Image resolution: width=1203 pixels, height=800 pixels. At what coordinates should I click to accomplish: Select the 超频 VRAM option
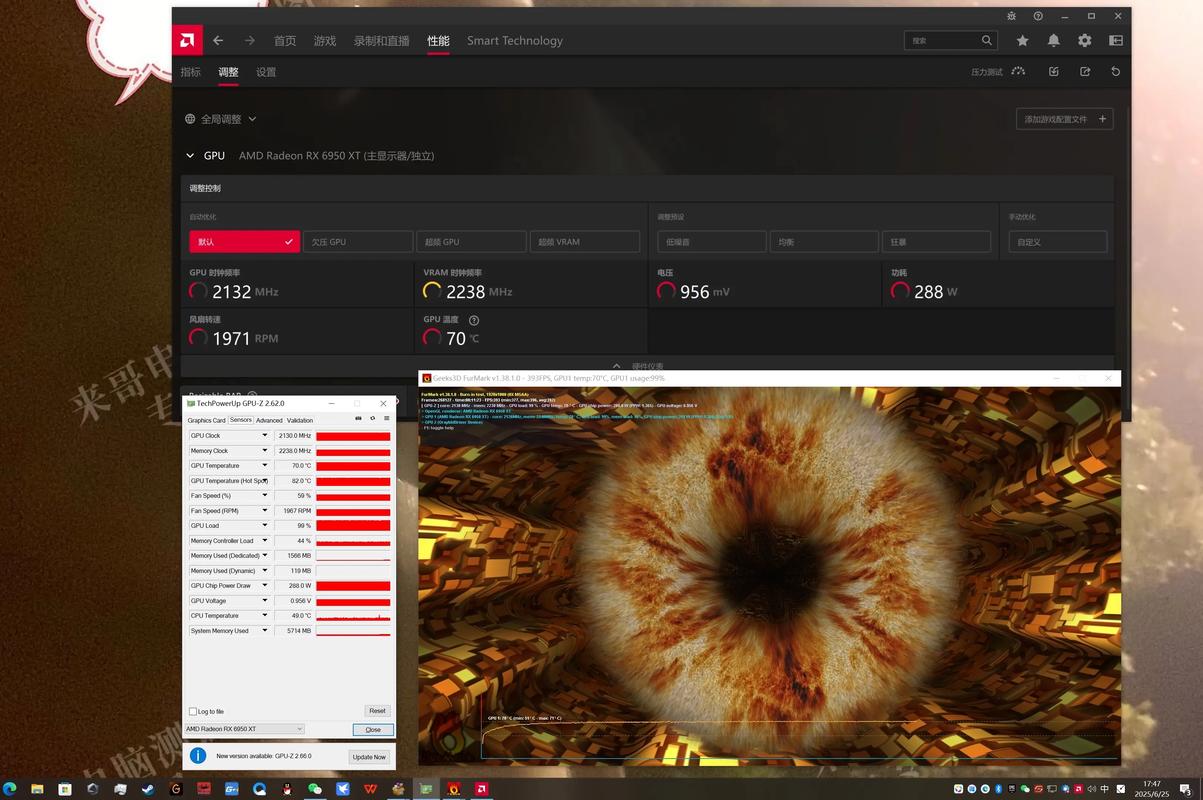[x=585, y=242]
